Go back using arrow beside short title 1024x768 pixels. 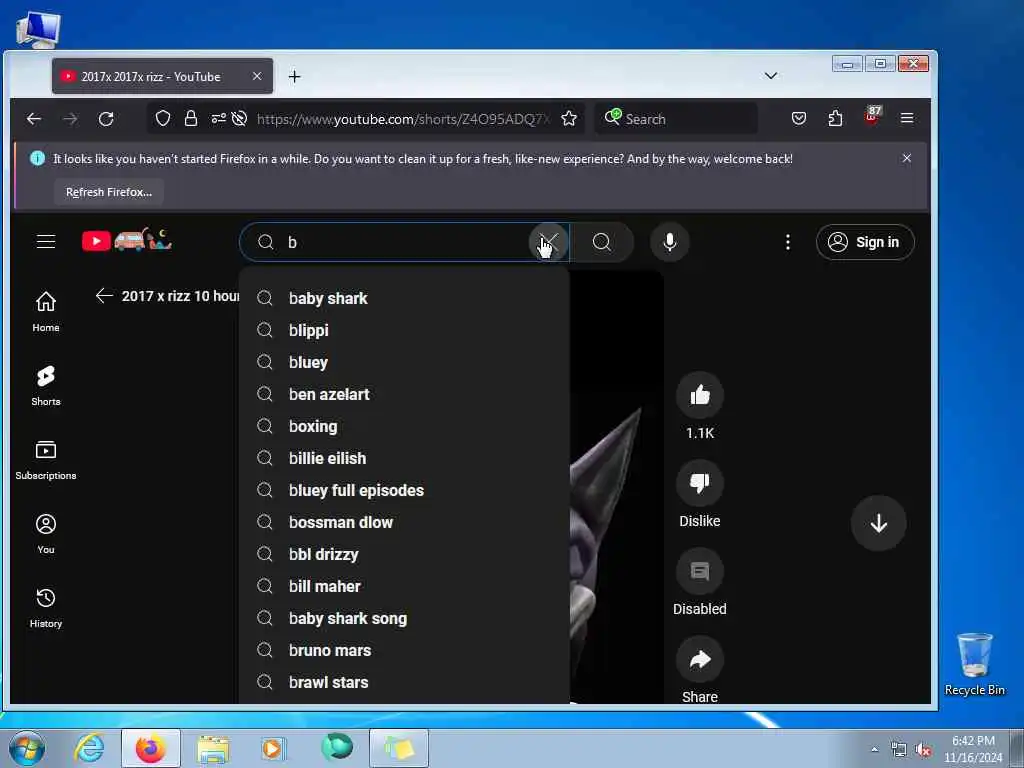pos(104,296)
